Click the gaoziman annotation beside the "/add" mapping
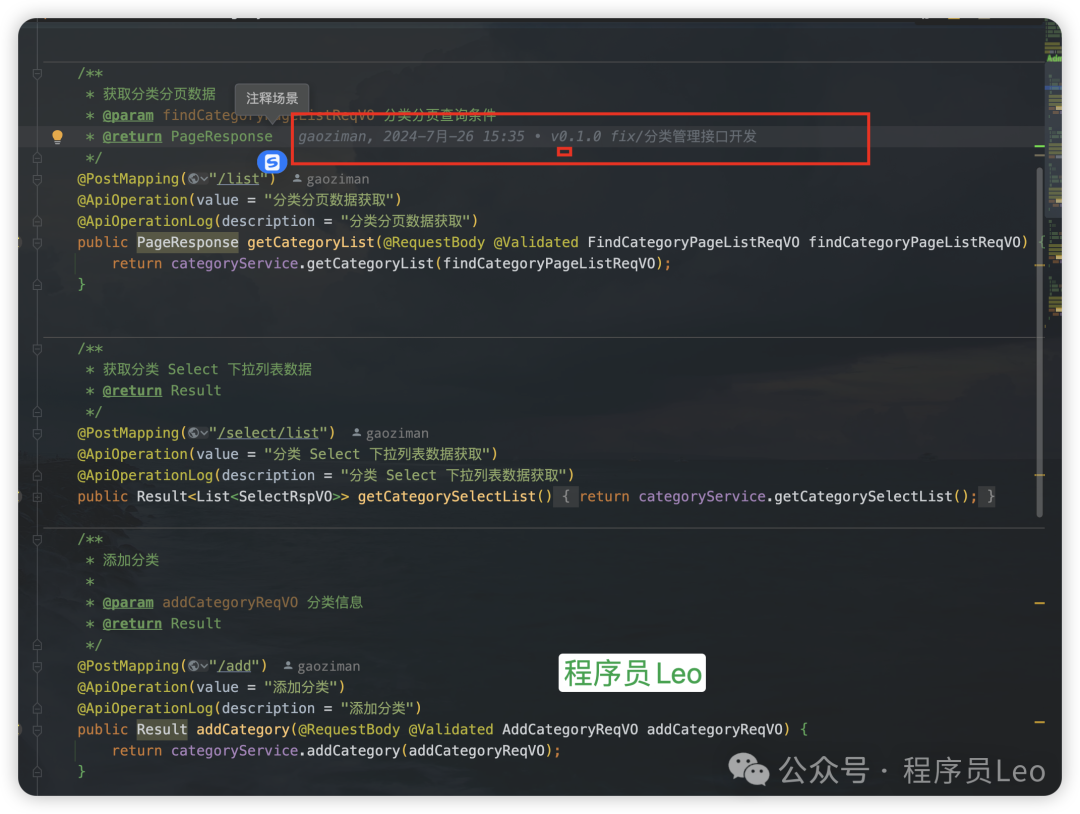Viewport: 1080px width, 814px height. click(x=330, y=665)
